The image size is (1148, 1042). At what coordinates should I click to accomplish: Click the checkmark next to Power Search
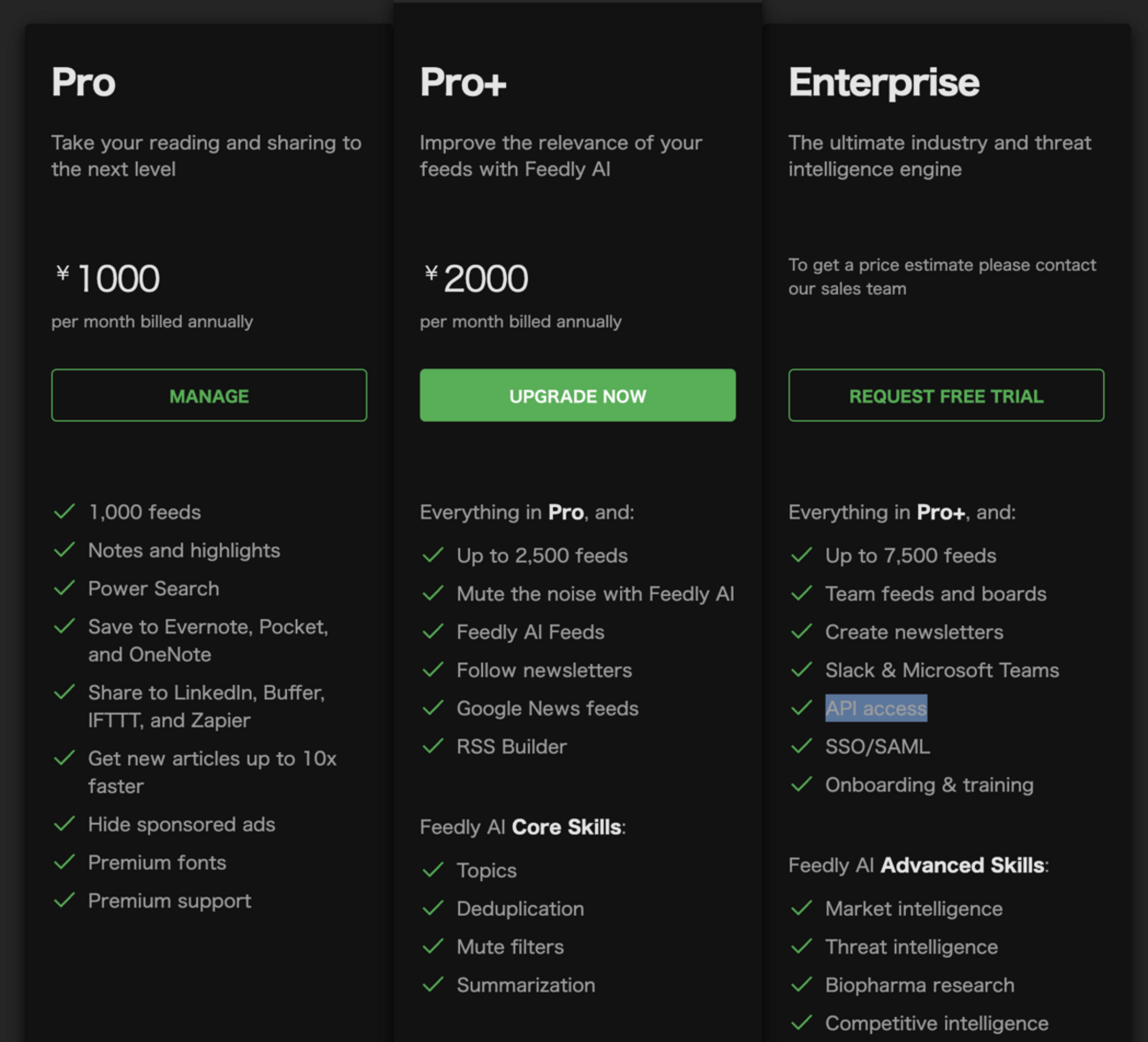pyautogui.click(x=64, y=588)
